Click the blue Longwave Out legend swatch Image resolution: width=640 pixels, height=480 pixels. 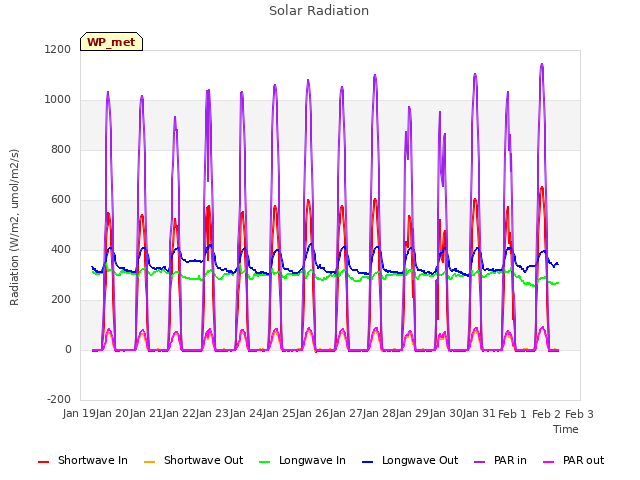367,462
